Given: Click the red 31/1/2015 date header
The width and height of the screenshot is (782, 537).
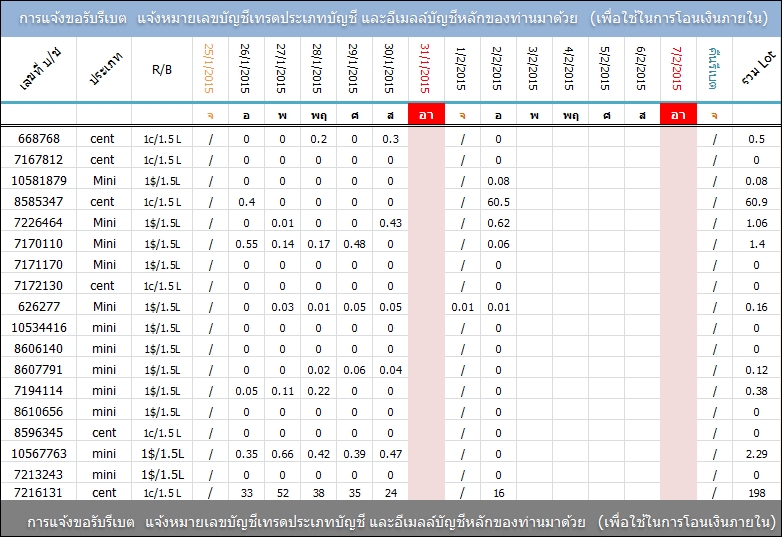Looking at the screenshot, I should 425,68.
